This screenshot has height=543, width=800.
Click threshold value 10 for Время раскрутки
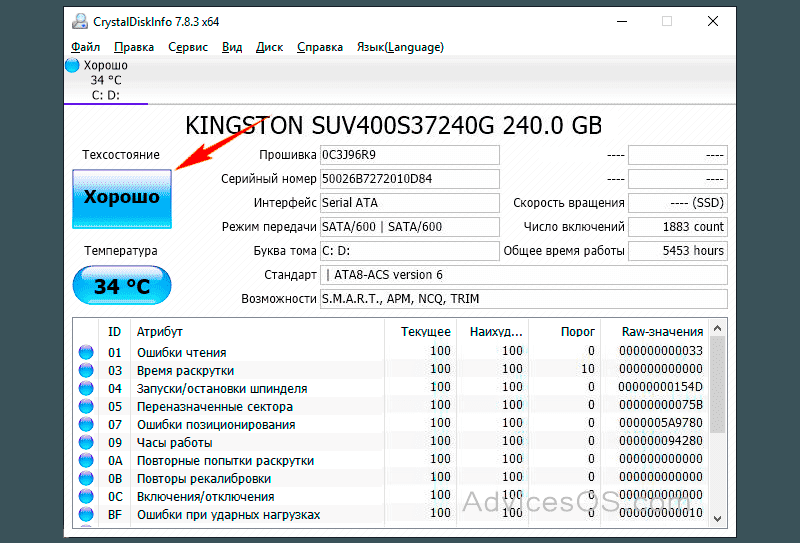click(x=588, y=369)
